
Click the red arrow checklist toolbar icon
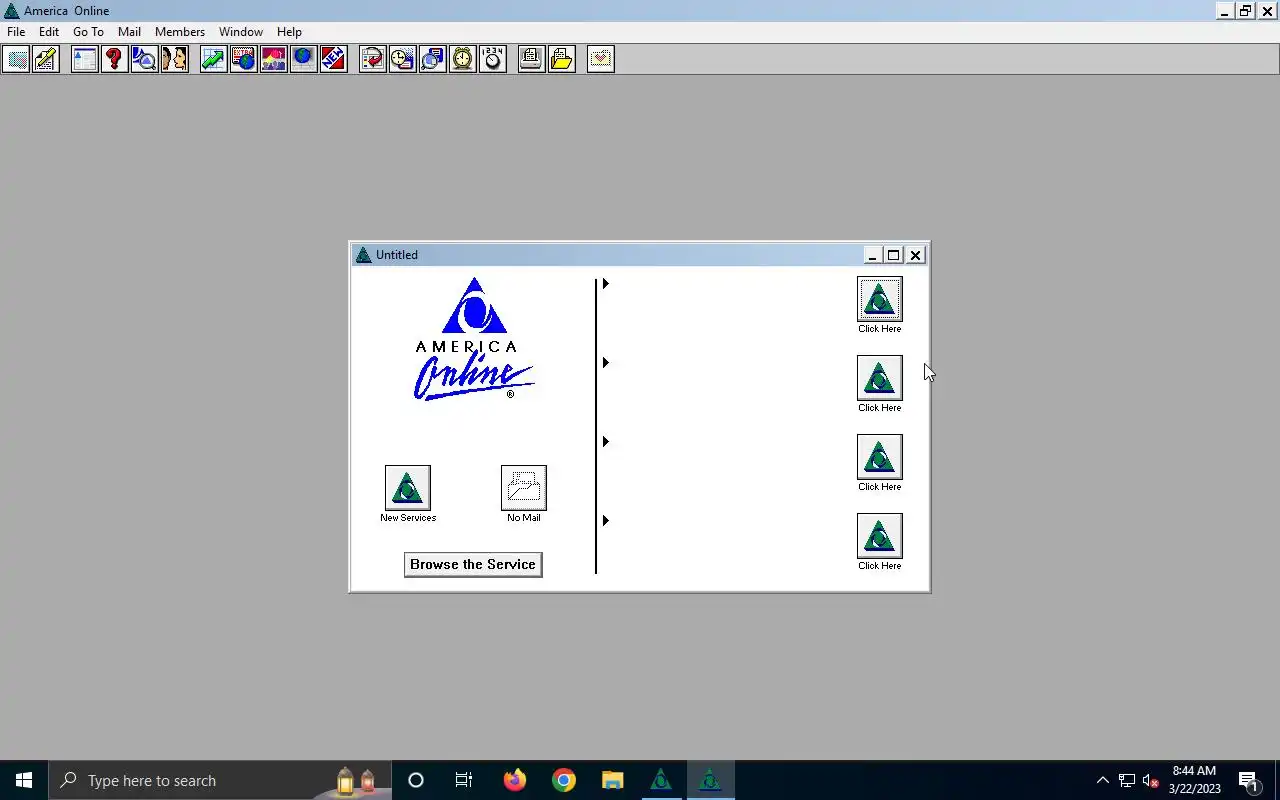click(x=373, y=59)
